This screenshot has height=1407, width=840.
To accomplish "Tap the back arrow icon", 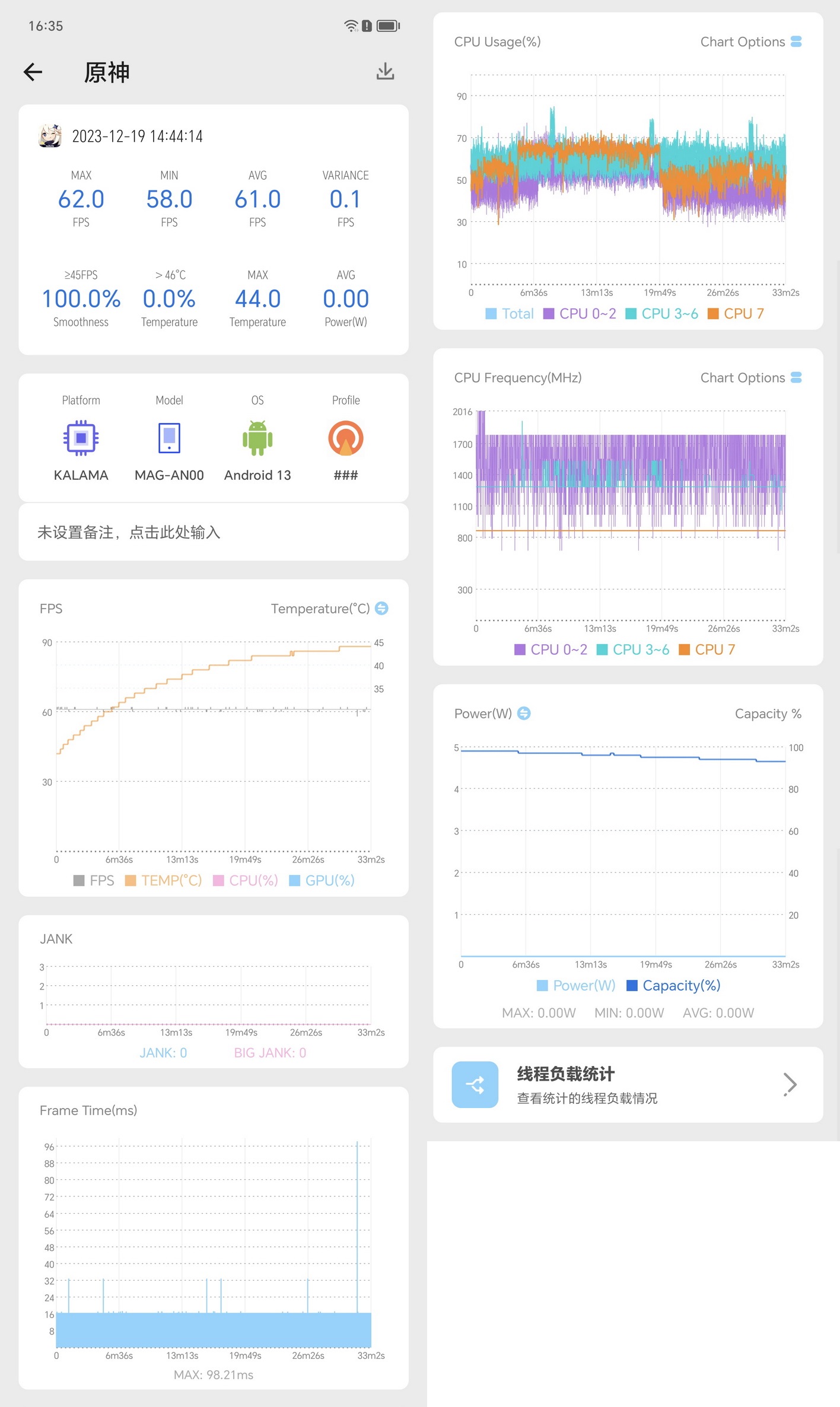I will pos(33,72).
